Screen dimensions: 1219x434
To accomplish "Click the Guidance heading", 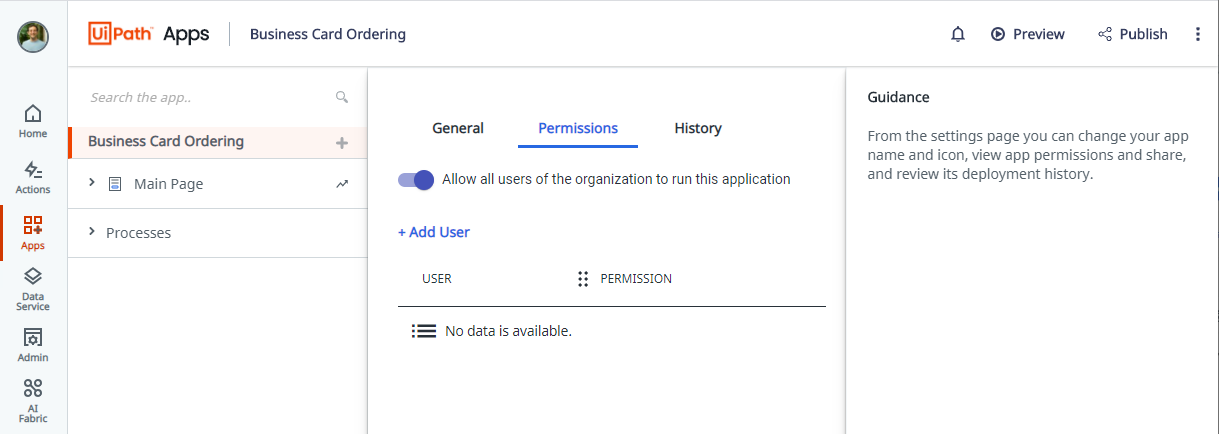I will [x=898, y=97].
